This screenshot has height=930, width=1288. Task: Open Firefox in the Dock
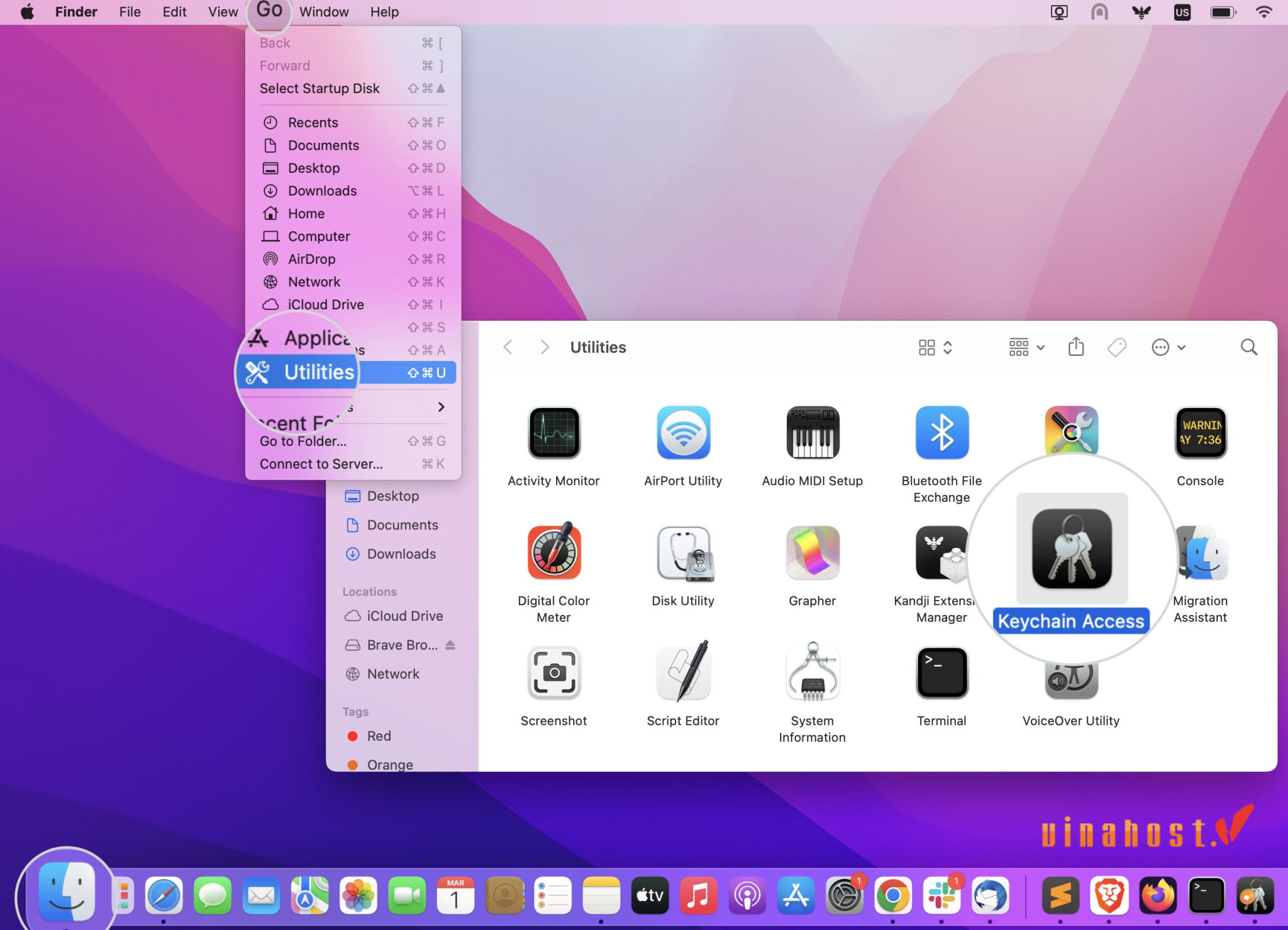point(1158,895)
